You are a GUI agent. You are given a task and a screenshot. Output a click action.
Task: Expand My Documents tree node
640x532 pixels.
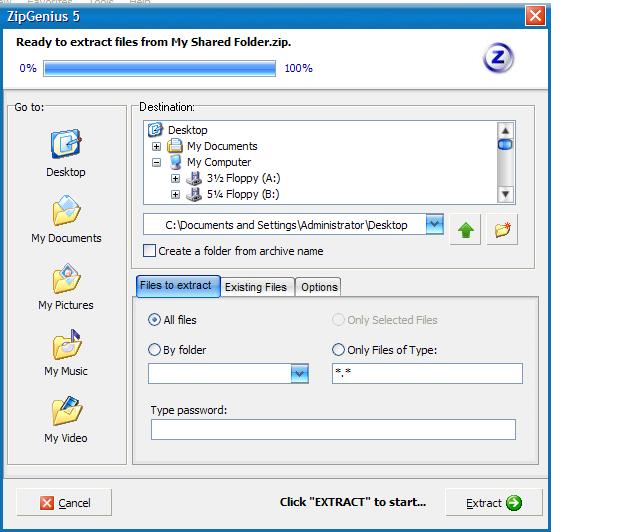156,146
